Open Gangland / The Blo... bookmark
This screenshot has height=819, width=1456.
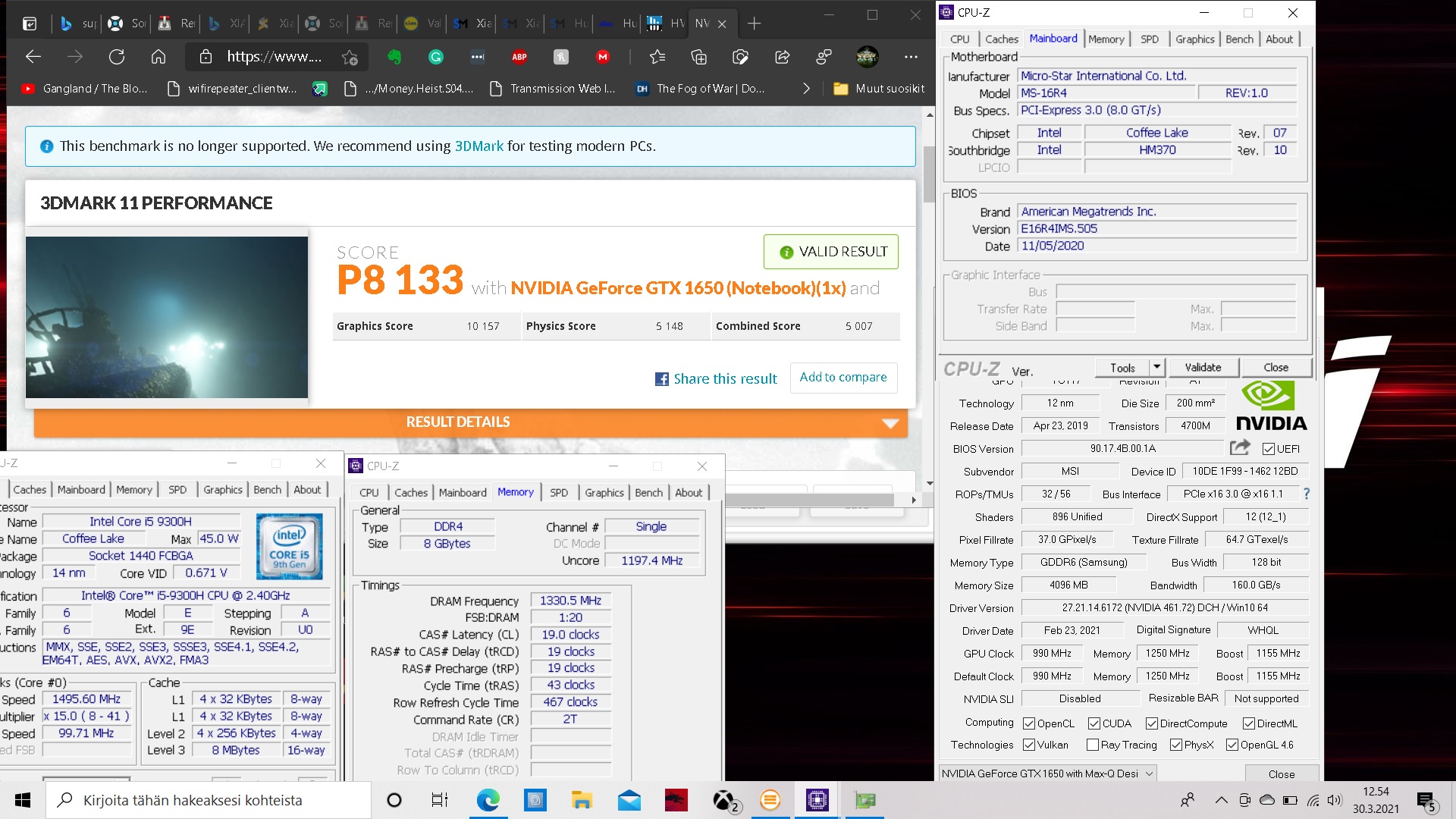[85, 89]
